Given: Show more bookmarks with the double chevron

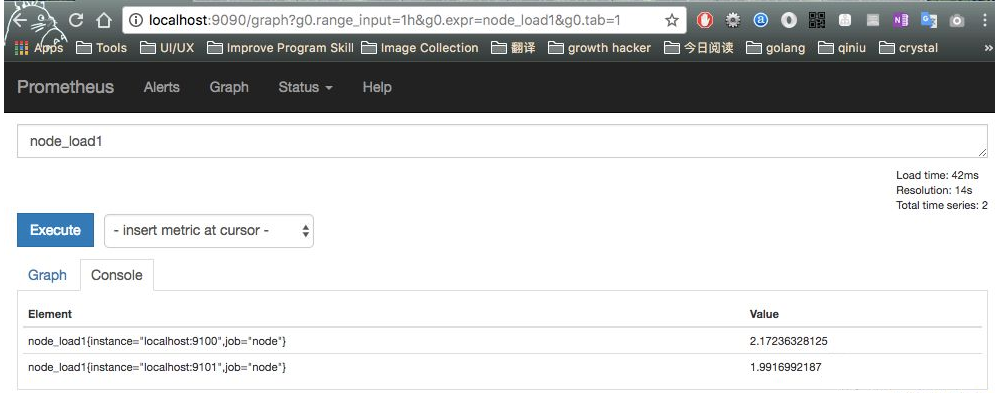Looking at the screenshot, I should pos(988,48).
